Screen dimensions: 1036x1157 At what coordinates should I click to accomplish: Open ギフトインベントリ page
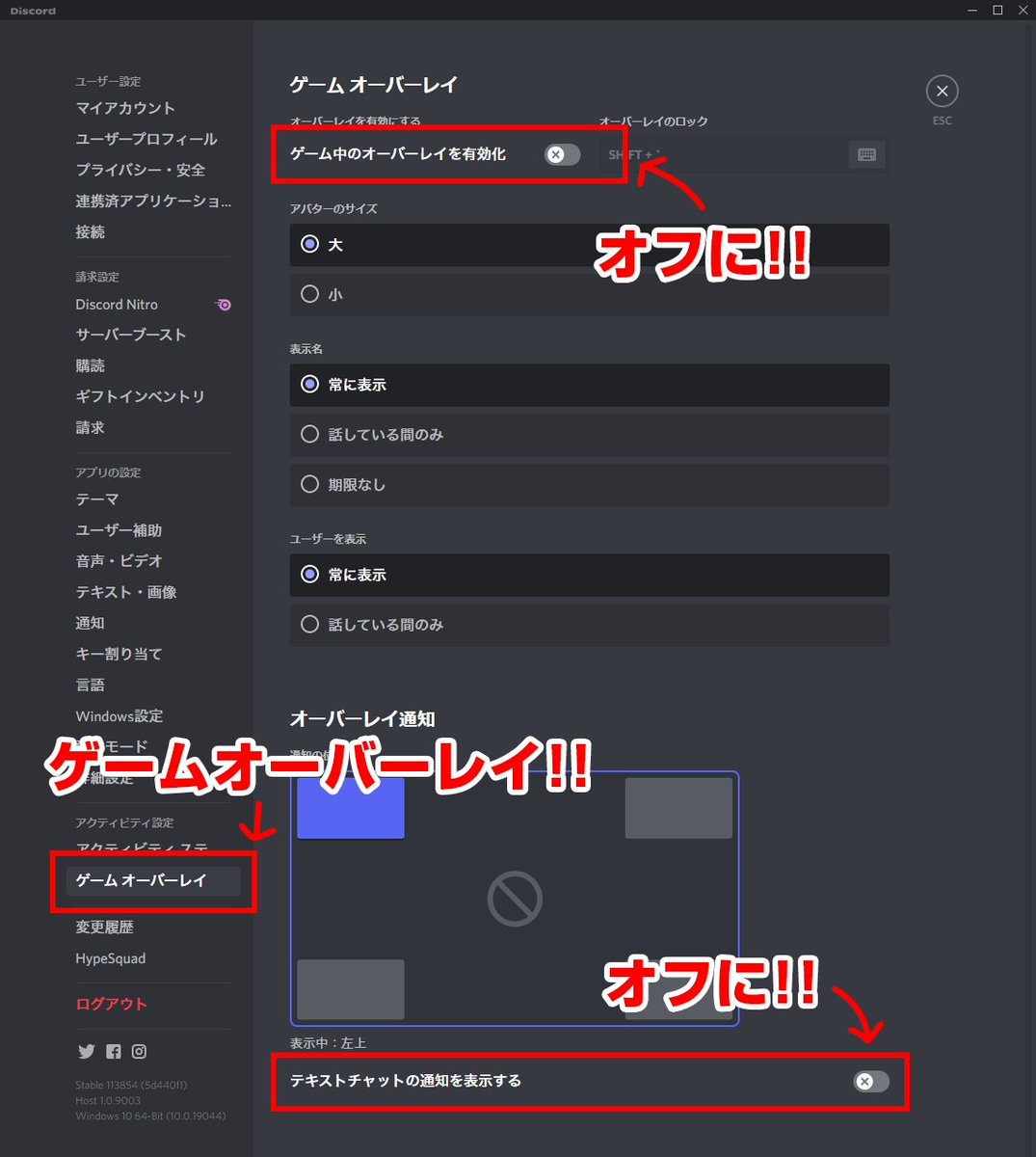140,396
